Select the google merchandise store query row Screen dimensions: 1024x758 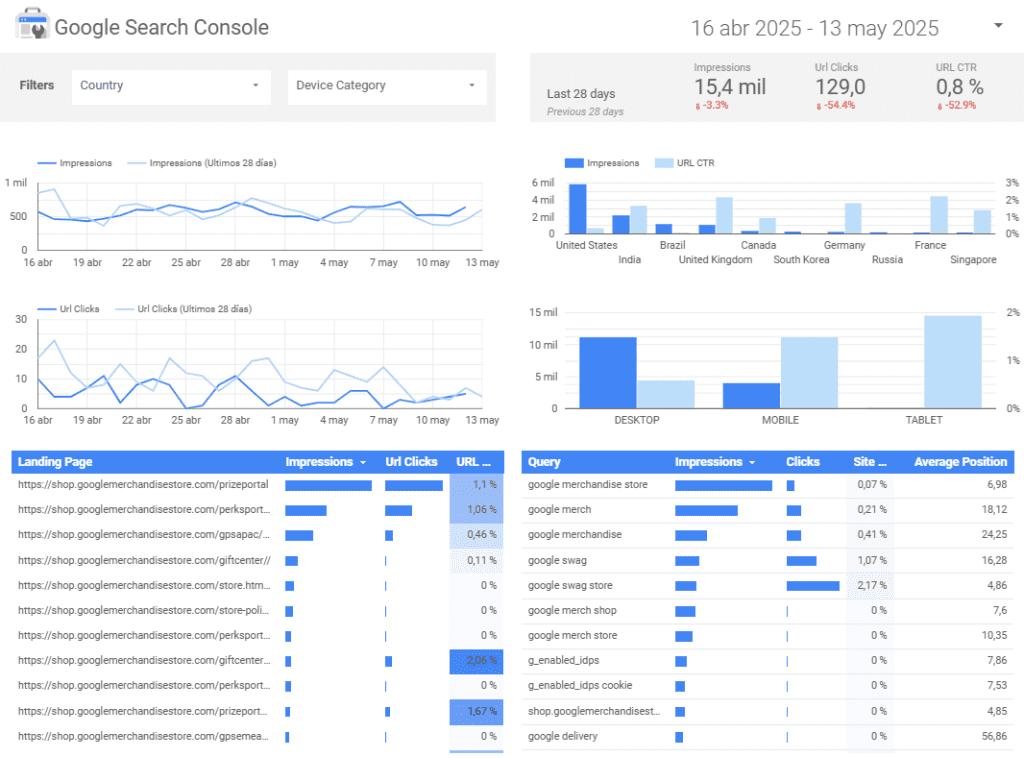tap(767, 485)
